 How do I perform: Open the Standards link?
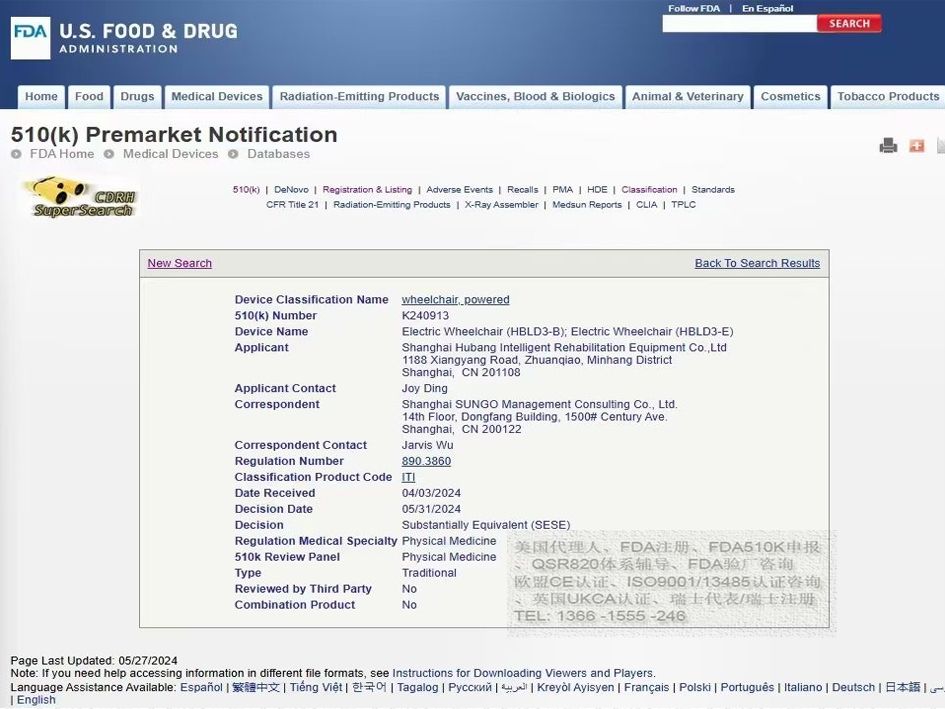click(713, 189)
